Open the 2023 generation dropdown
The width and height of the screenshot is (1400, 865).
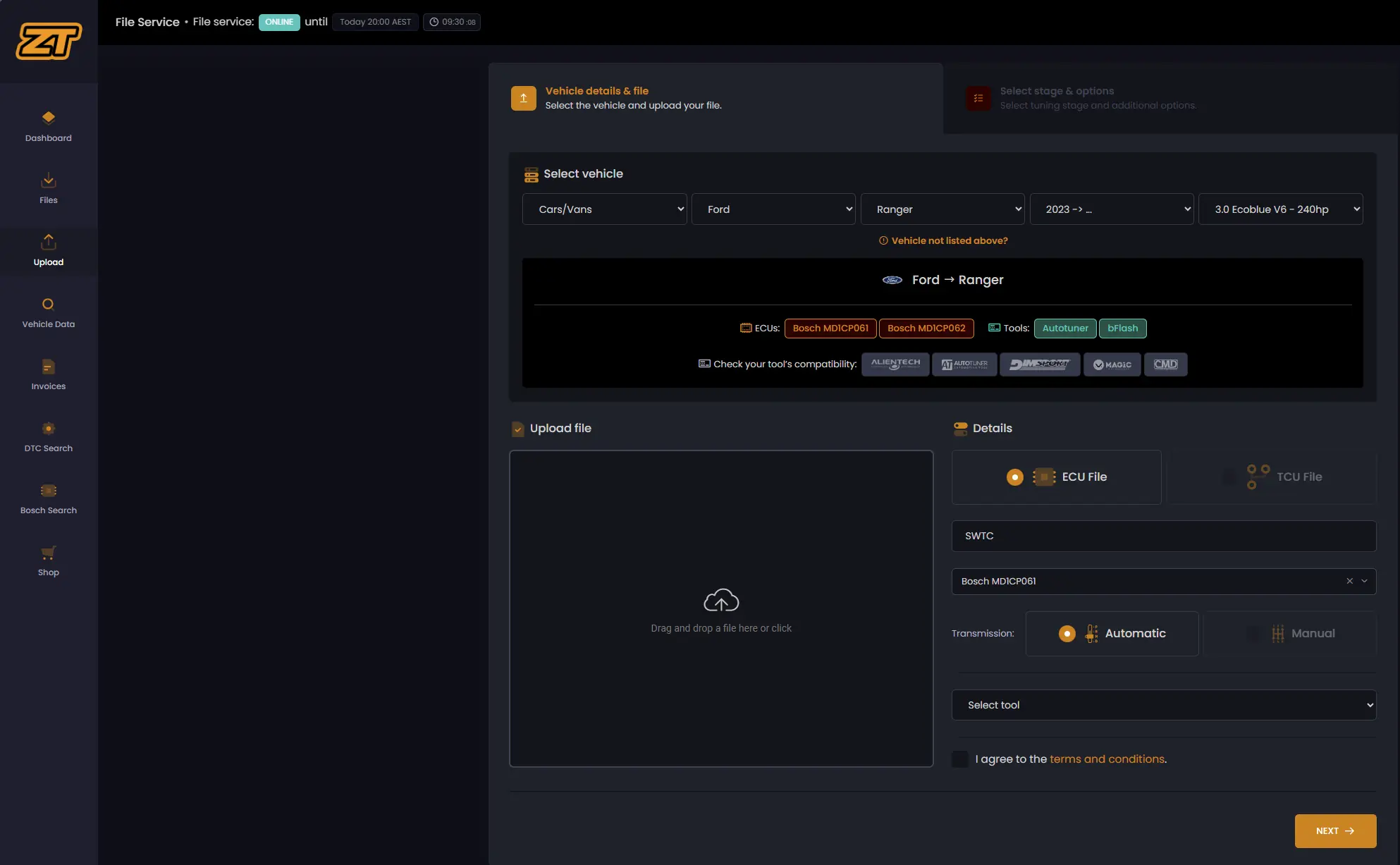tap(1112, 209)
